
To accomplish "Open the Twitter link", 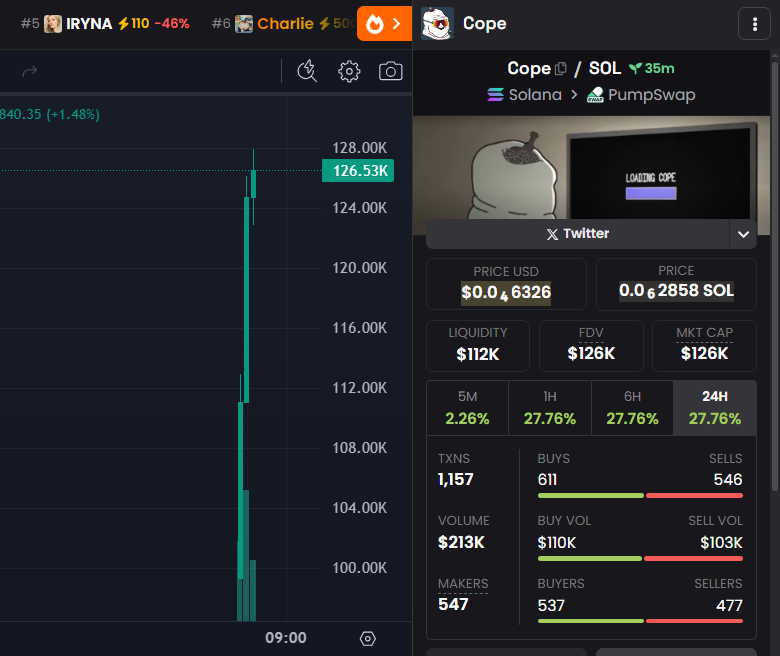I will 578,234.
